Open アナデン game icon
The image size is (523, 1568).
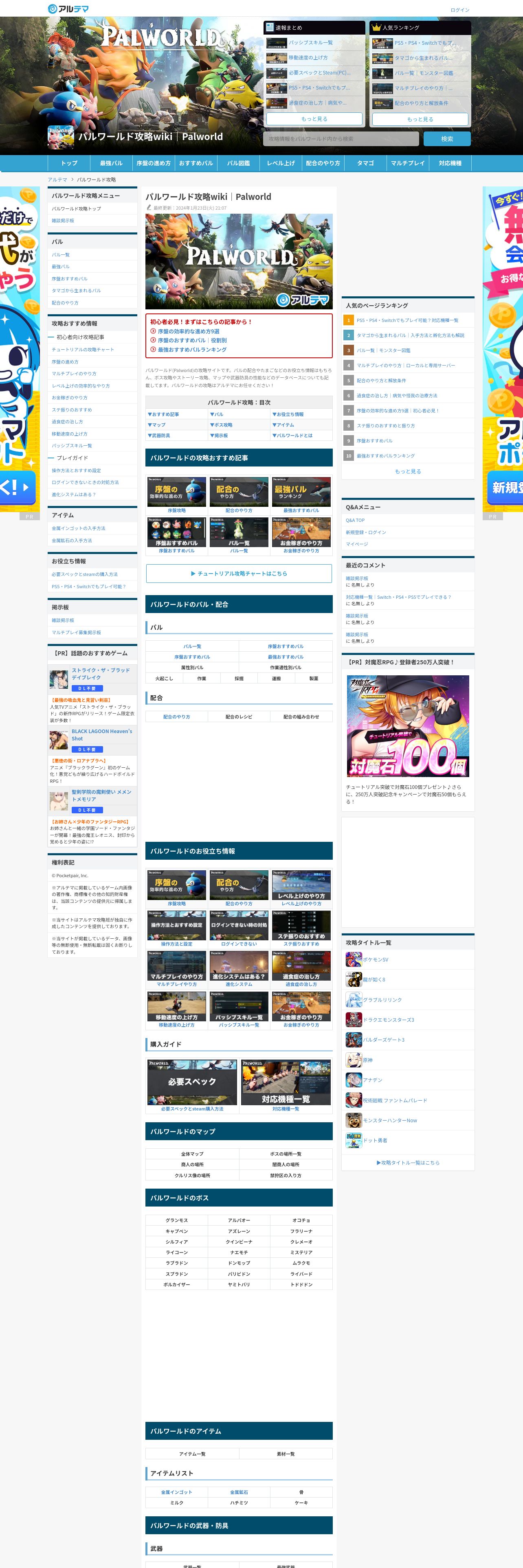(353, 1080)
